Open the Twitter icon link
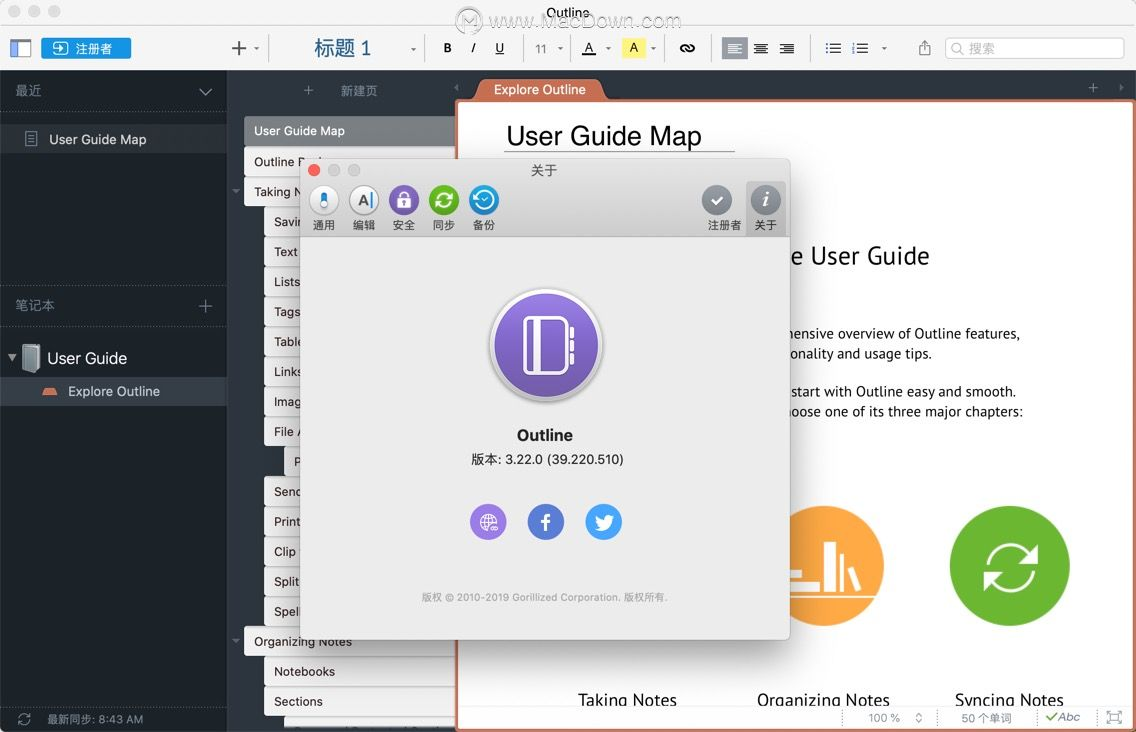The image size is (1136, 732). (604, 522)
